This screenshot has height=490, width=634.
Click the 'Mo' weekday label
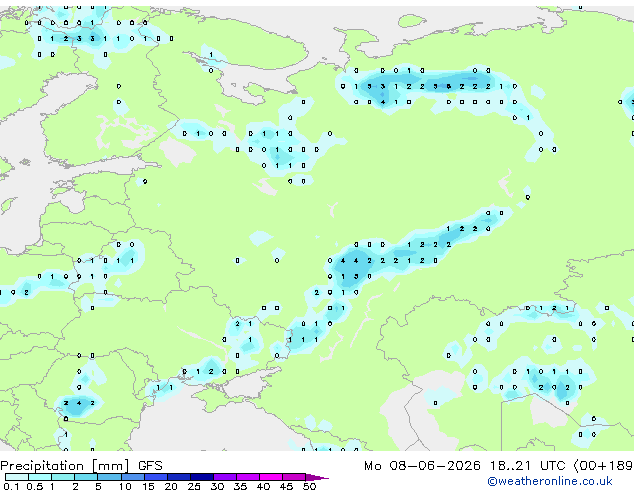373,466
